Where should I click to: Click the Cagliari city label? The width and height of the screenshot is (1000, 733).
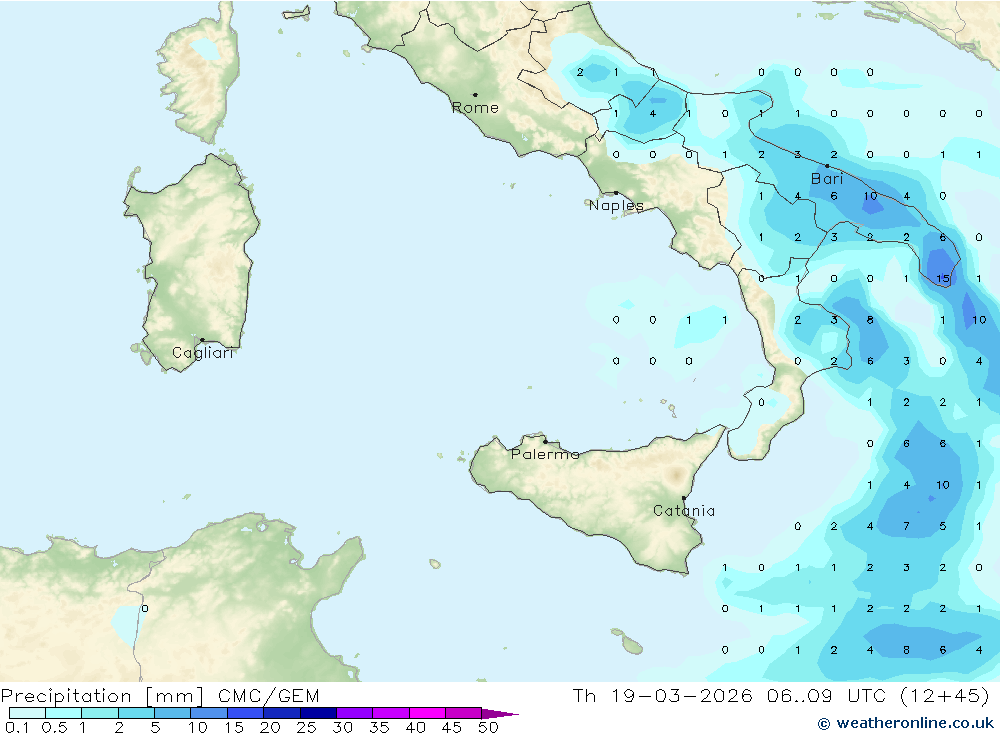tap(202, 353)
